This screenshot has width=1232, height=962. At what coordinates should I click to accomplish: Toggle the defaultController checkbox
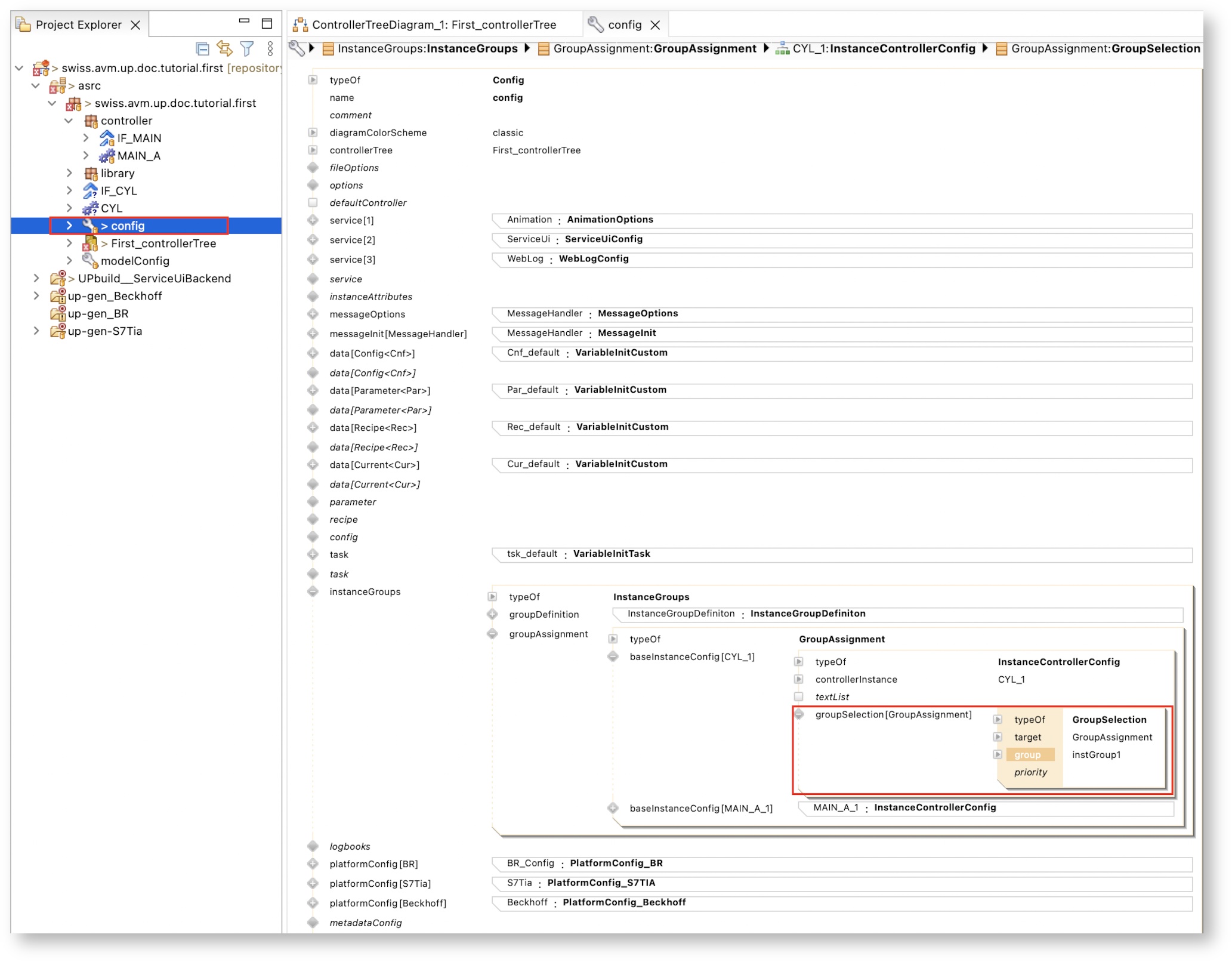click(313, 202)
